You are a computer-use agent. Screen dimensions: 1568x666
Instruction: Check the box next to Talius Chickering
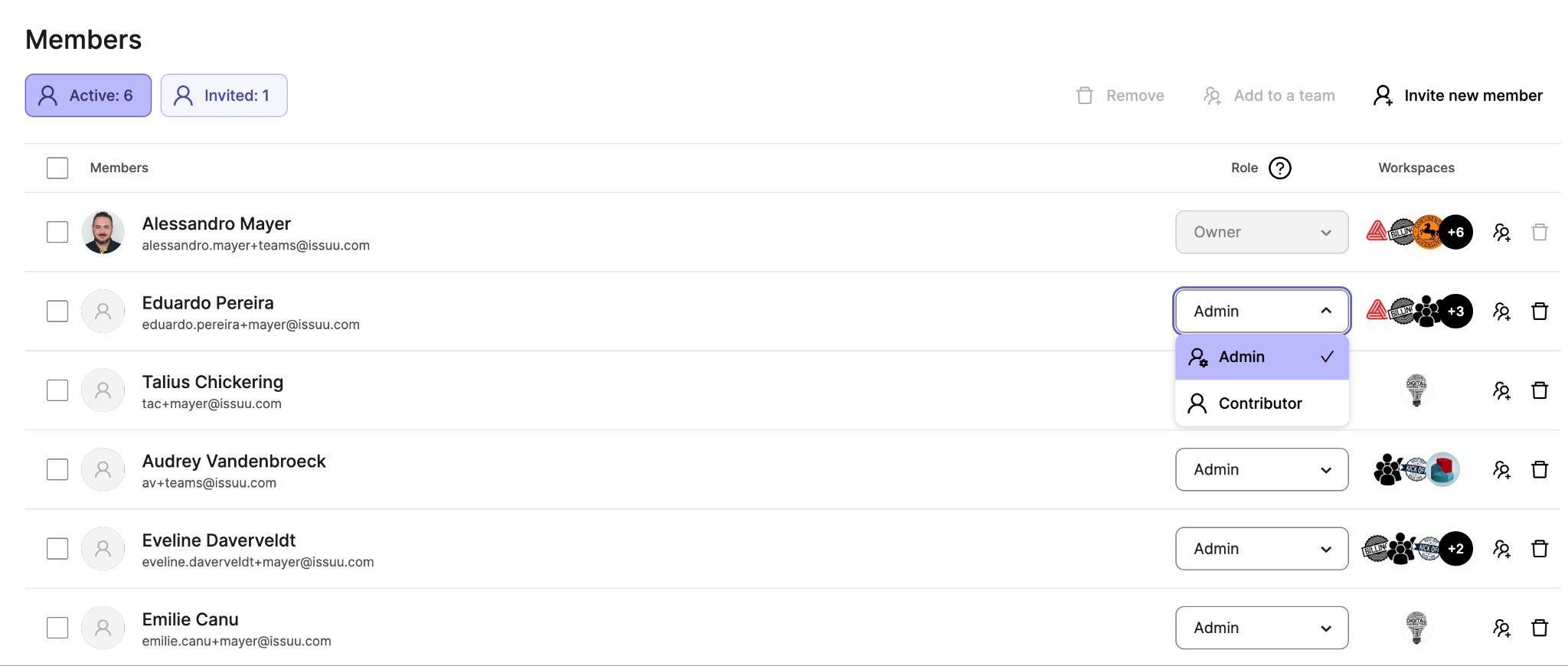tap(57, 390)
